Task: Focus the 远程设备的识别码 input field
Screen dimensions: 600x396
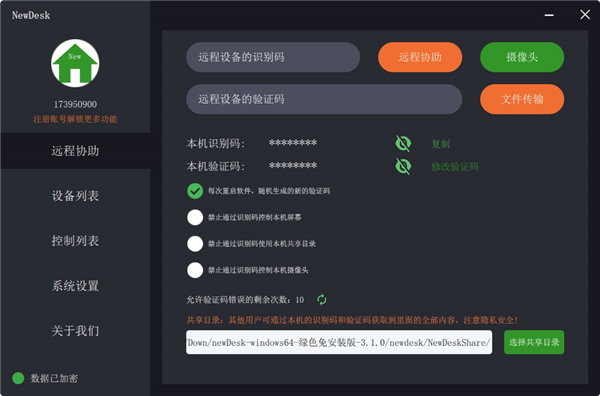Action: [x=273, y=57]
